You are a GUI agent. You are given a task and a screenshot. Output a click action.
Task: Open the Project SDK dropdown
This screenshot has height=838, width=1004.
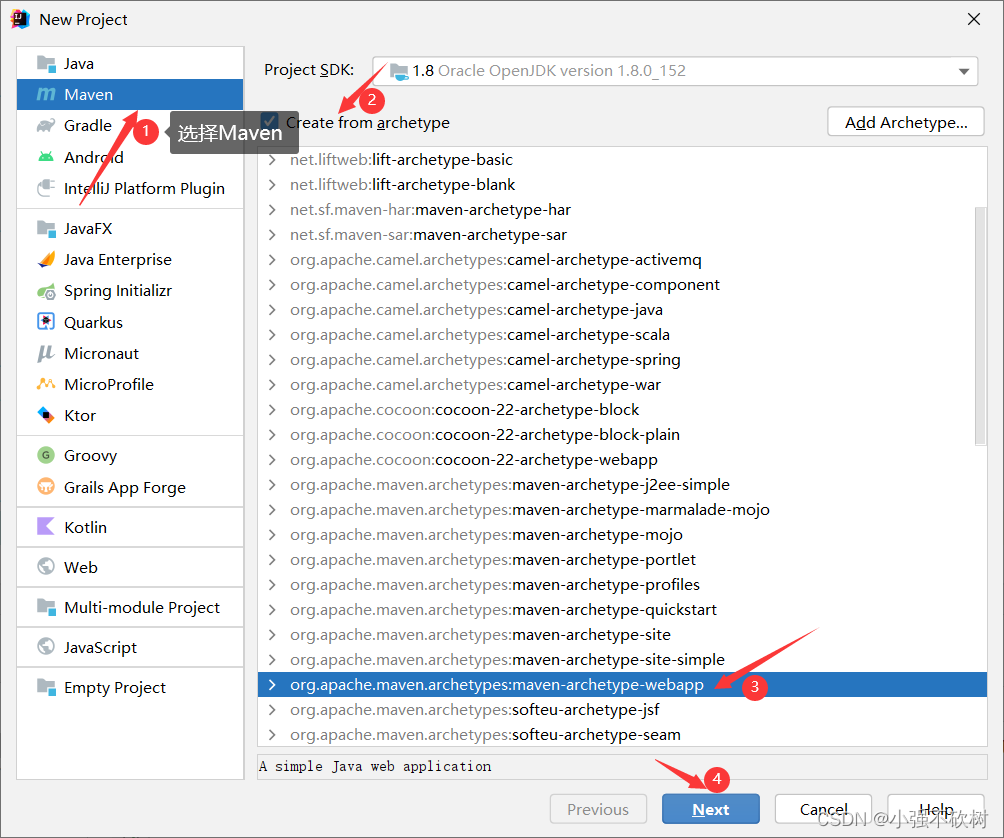pyautogui.click(x=961, y=71)
